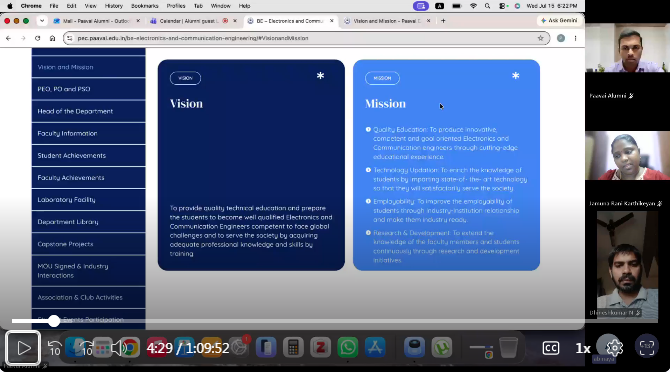Open Spotlight search in menu bar
Screen dimensions: 670x372
pos(488,6)
